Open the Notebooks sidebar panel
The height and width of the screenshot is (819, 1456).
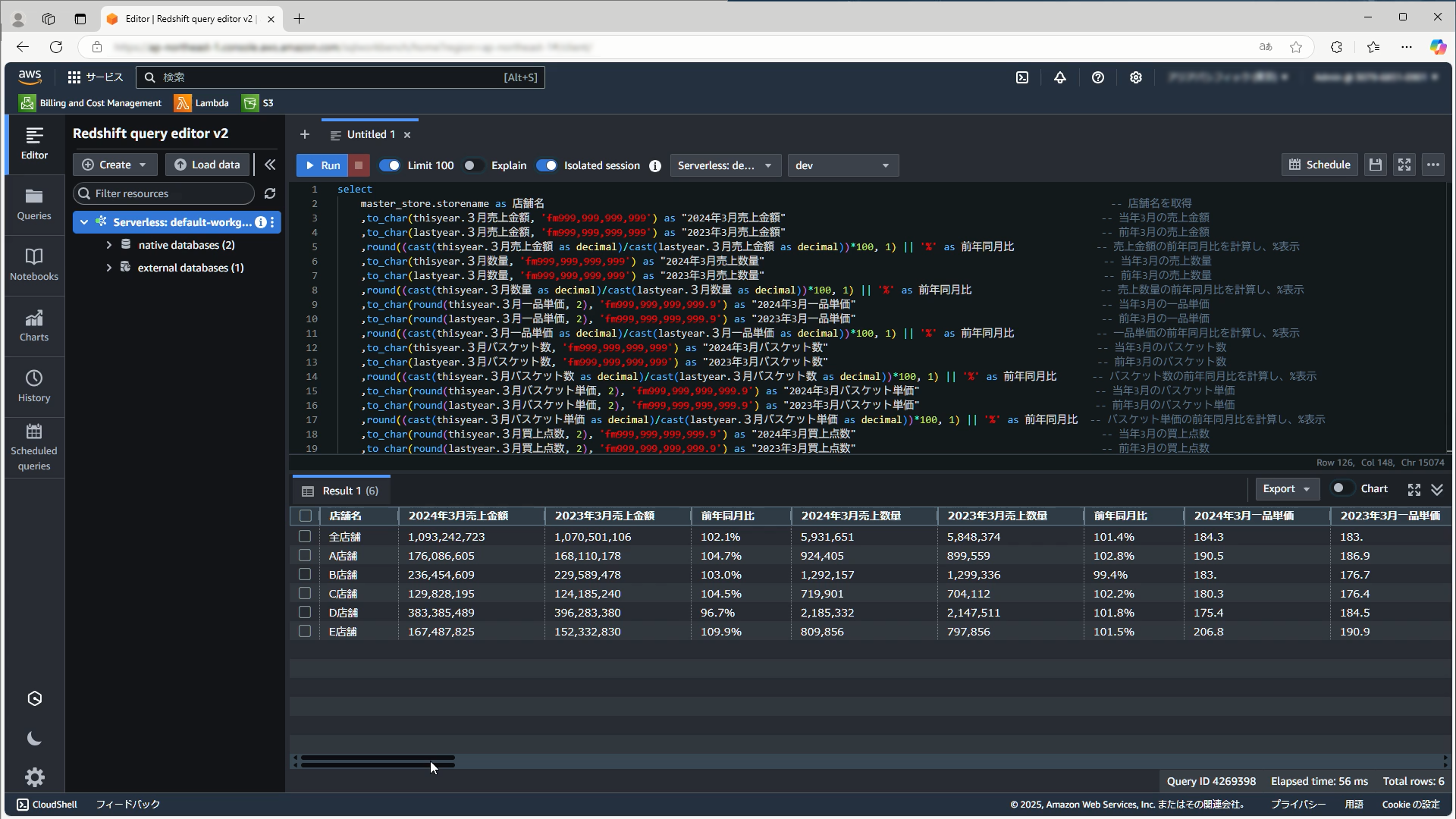(34, 265)
